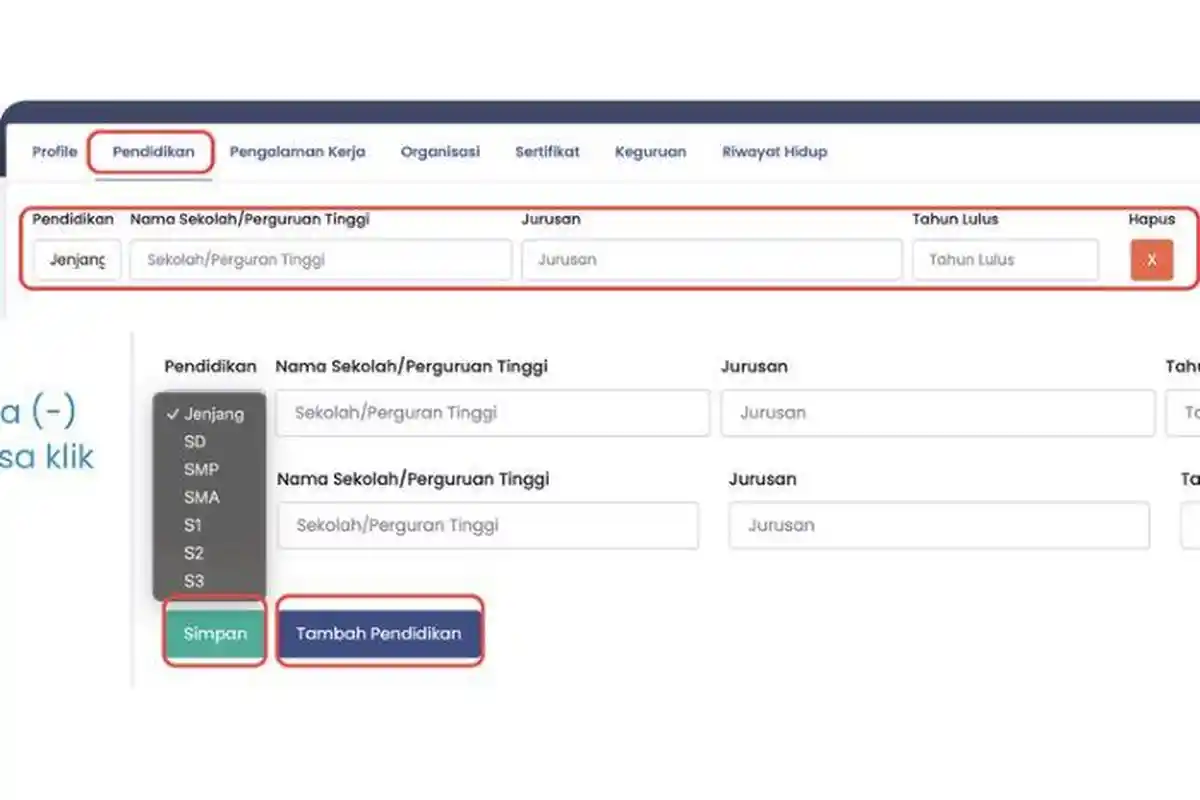The width and height of the screenshot is (1200, 800).
Task: Click the orange X delete button
Action: [x=1151, y=260]
